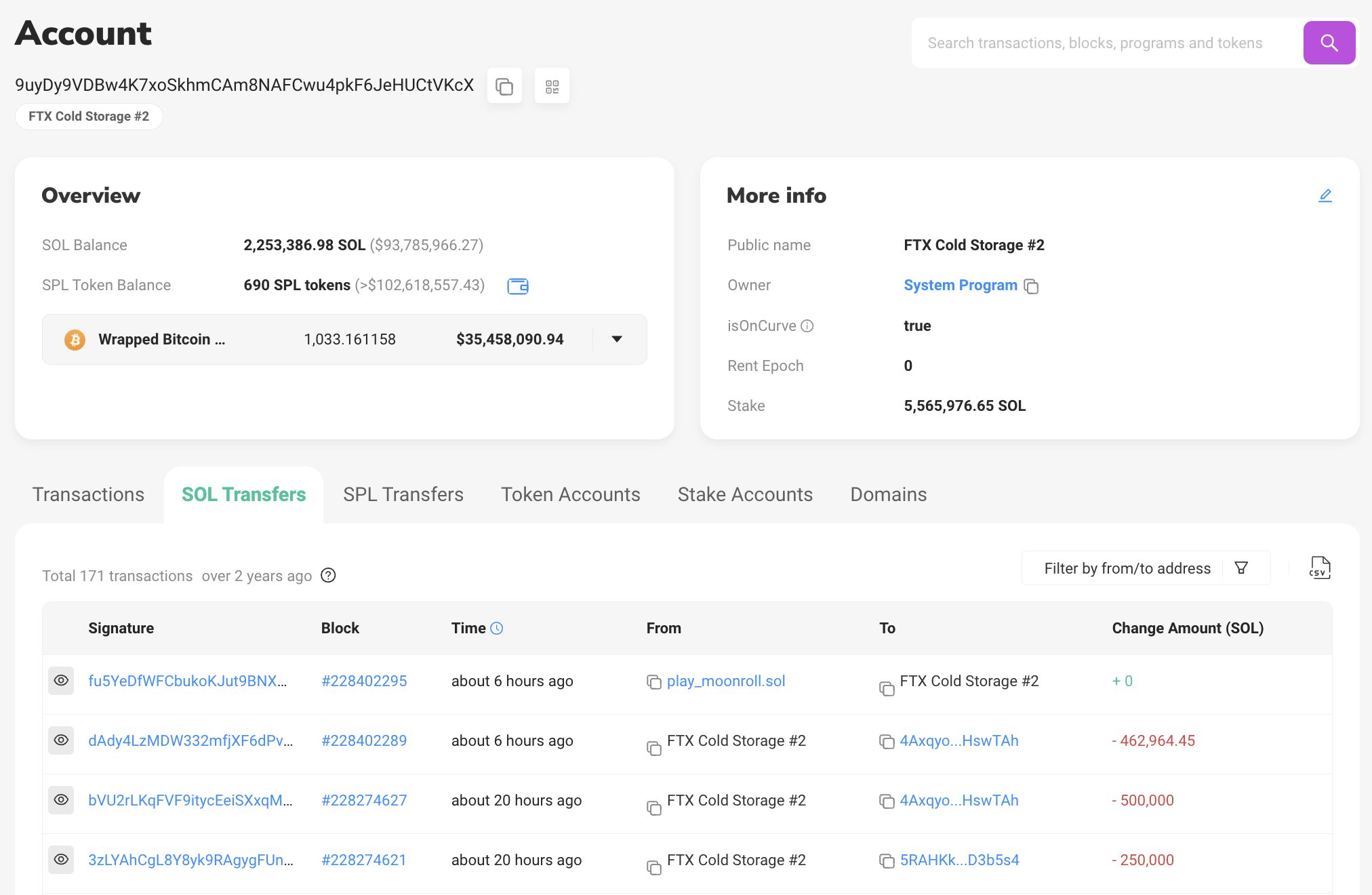Image resolution: width=1372 pixels, height=895 pixels.
Task: Copy FTX Cold Storage #2 address in first row To column
Action: 887,689
